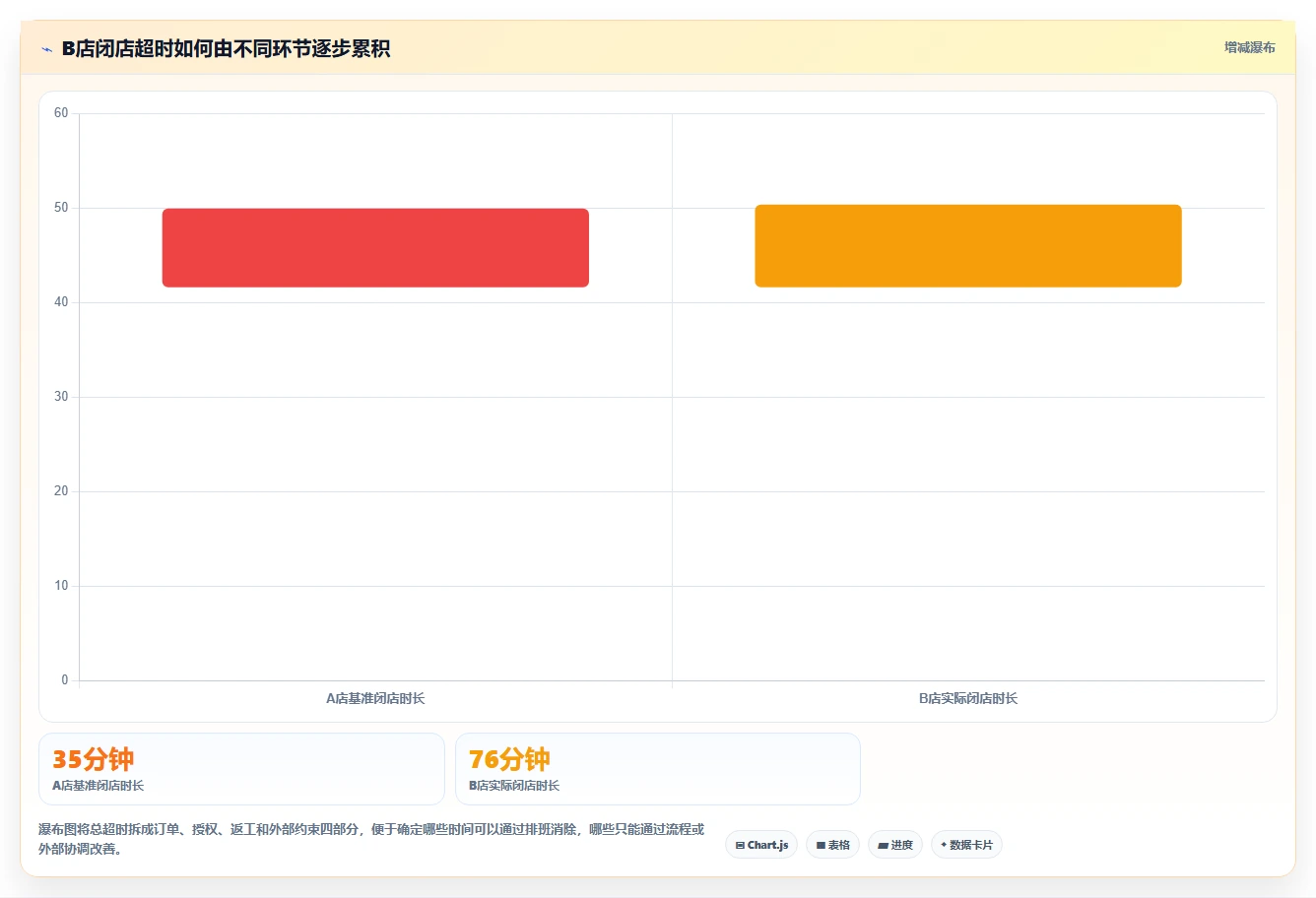Click the y-axis value 10
The height and width of the screenshot is (898, 1316).
61,586
